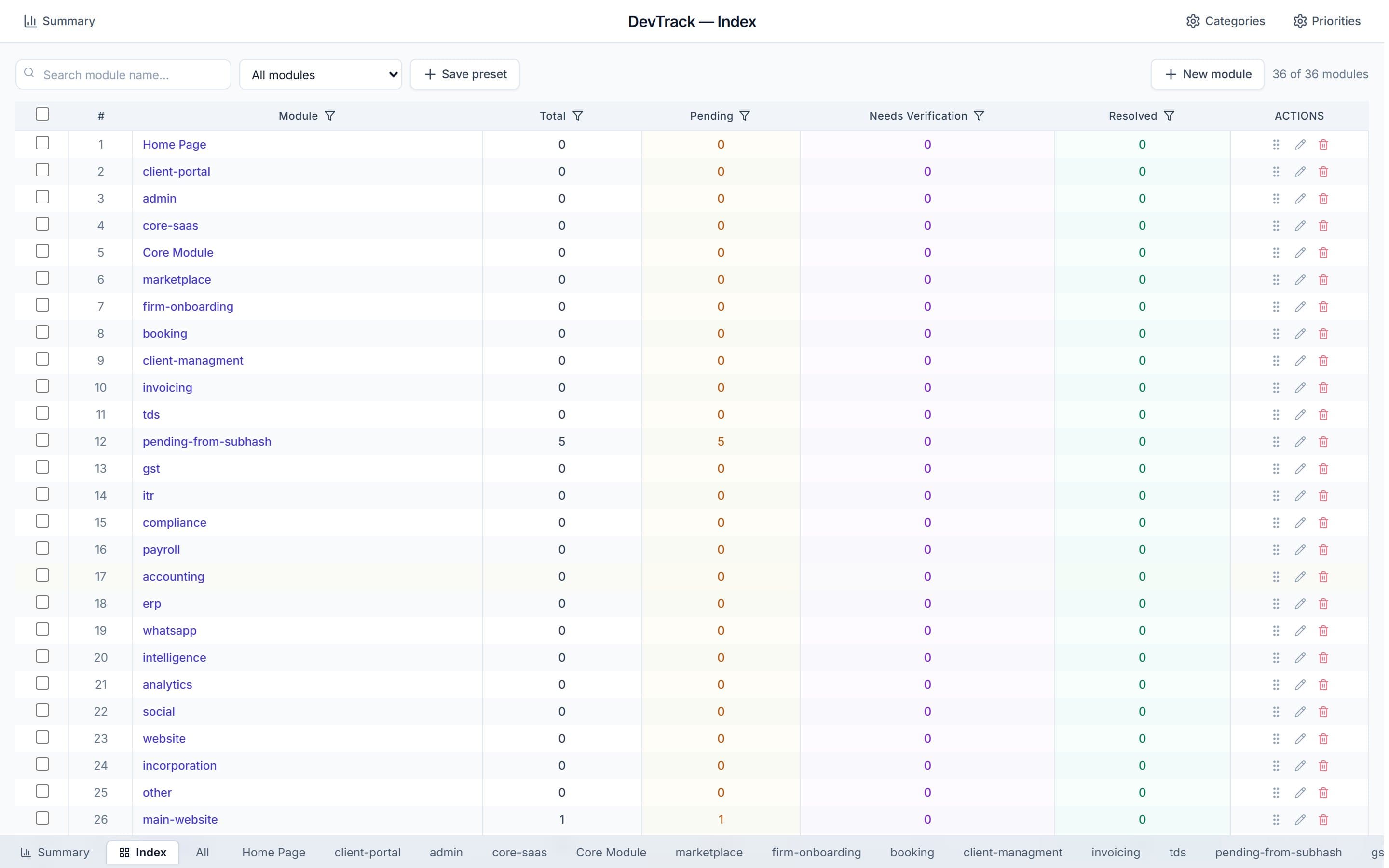1389x868 pixels.
Task: Click the 36 of 36 modules count
Action: 1320,74
